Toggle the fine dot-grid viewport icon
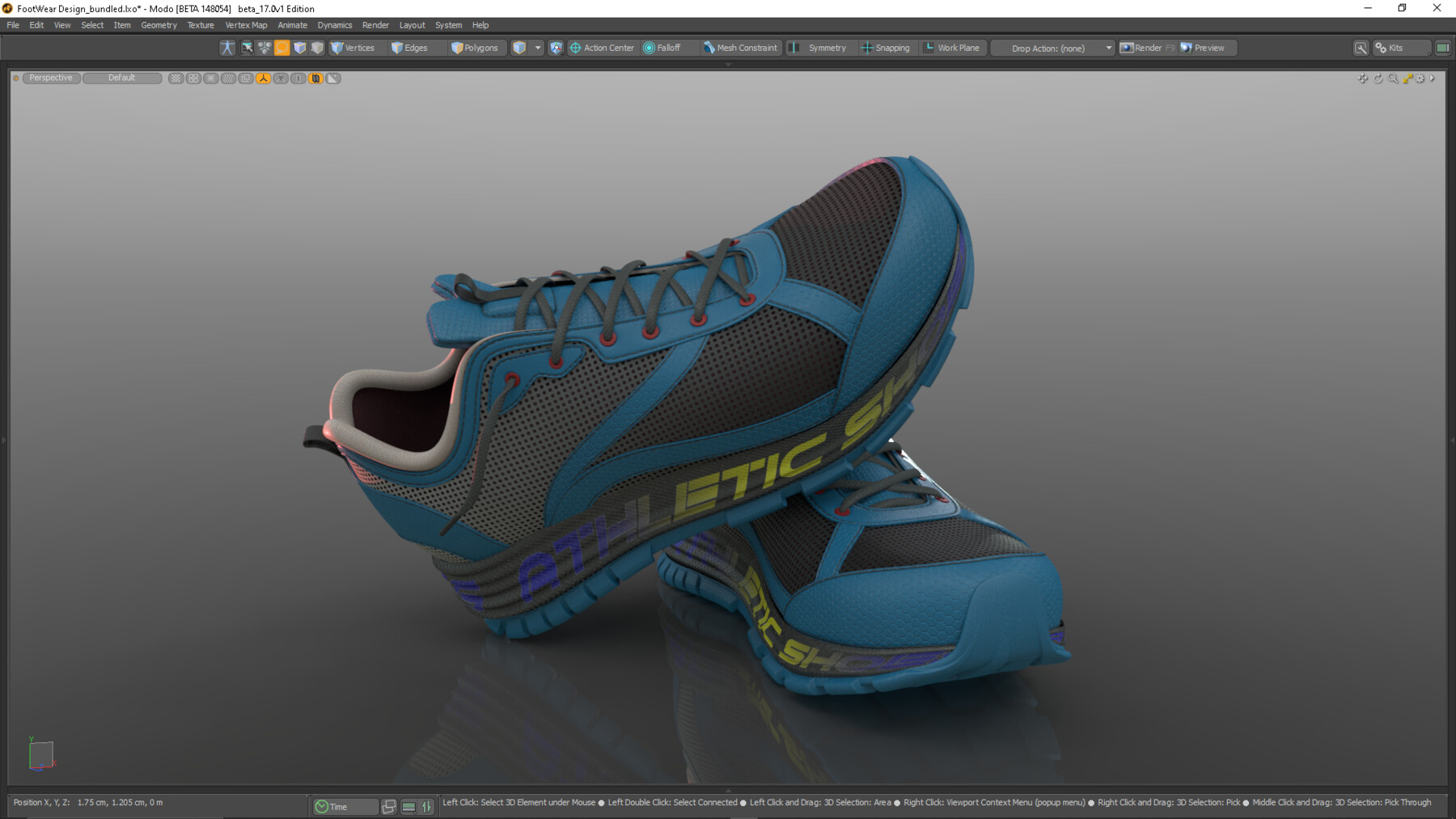Screen dimensions: 1456x819 [176, 78]
